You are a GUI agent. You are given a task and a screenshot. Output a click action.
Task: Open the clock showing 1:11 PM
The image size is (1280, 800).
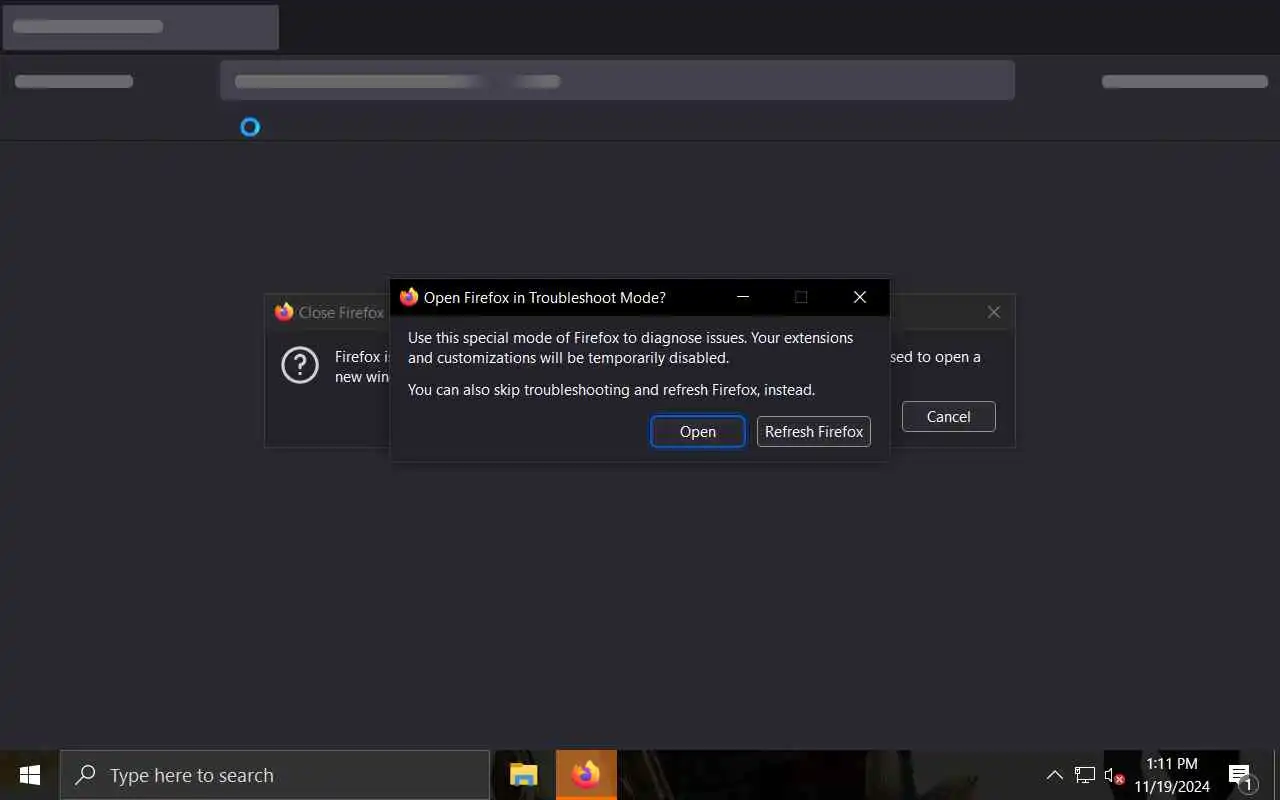[1172, 775]
